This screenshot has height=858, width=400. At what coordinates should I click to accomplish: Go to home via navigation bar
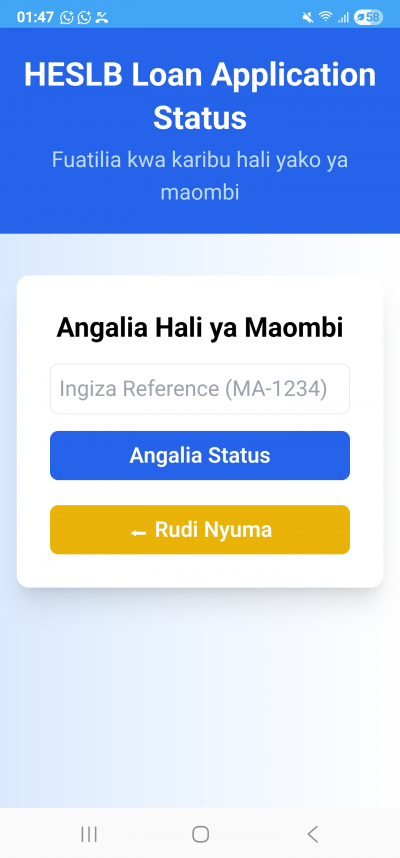coord(200,834)
